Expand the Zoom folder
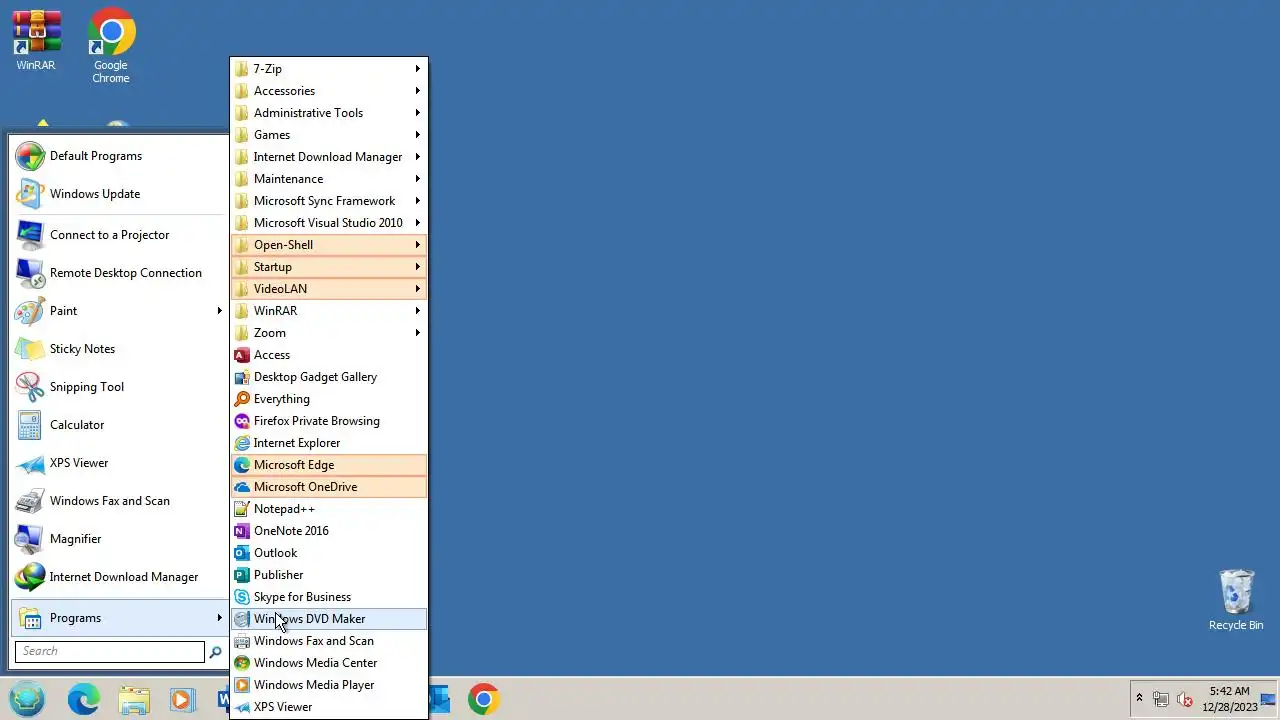The image size is (1280, 720). [329, 333]
